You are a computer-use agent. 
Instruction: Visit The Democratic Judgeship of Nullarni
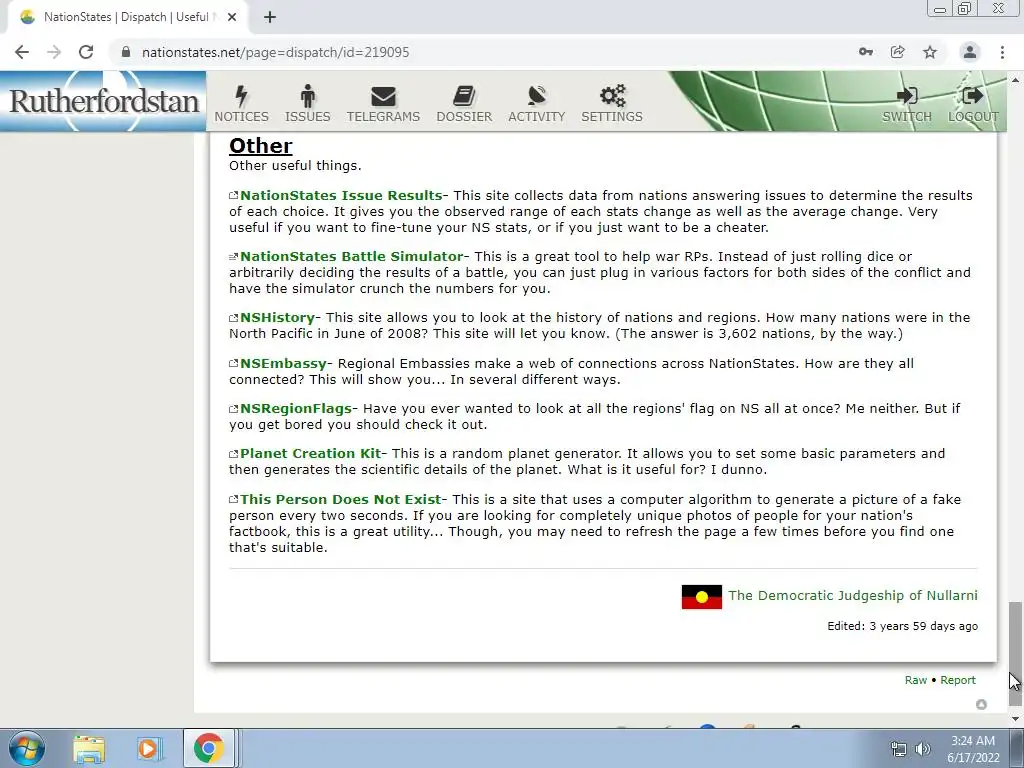click(853, 595)
